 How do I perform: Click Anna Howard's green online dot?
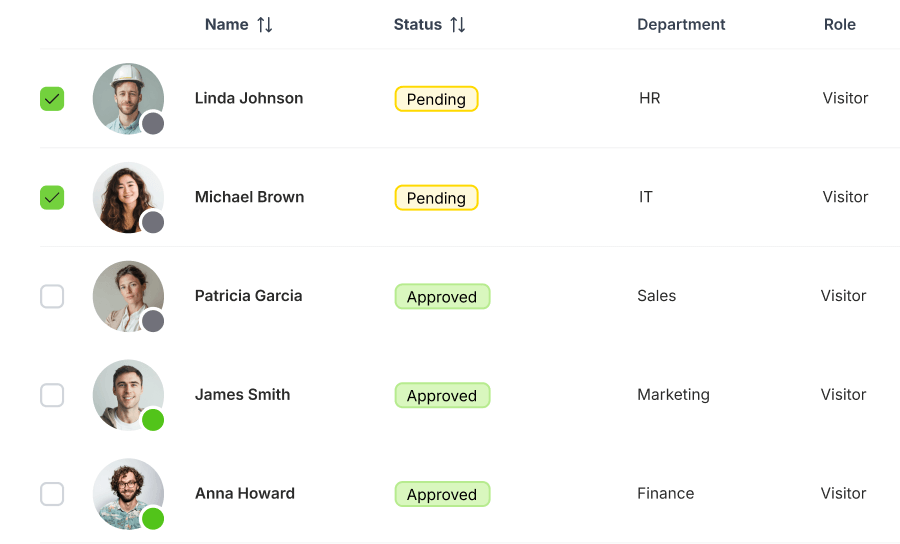click(x=153, y=518)
